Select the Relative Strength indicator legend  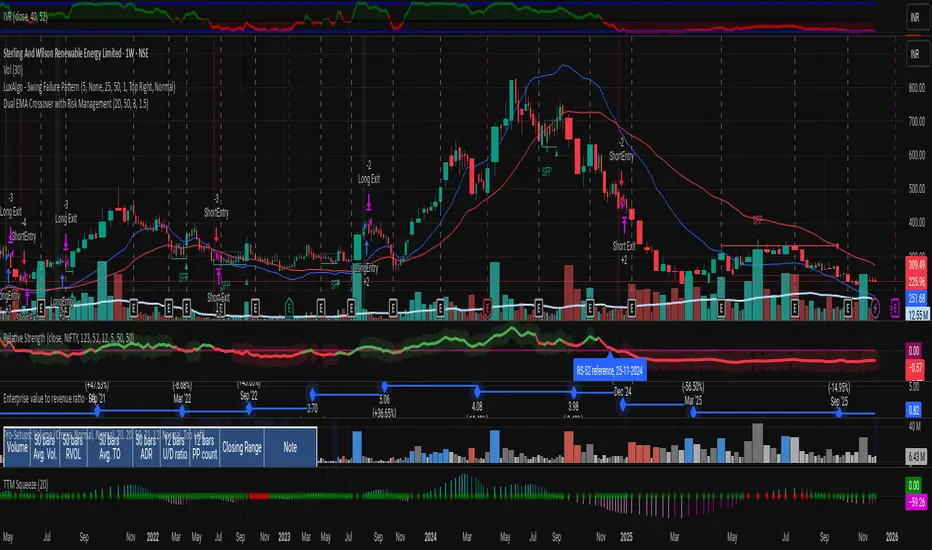(x=68, y=338)
